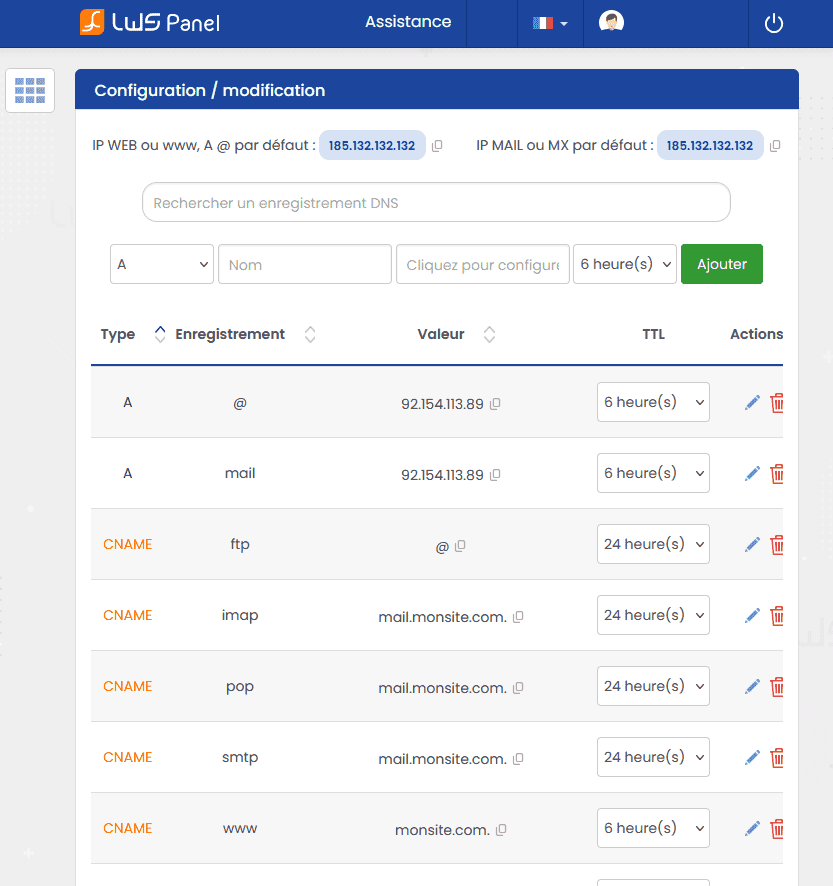Viewport: 833px width, 886px height.
Task: Click the green Ajouter button
Action: [x=721, y=264]
